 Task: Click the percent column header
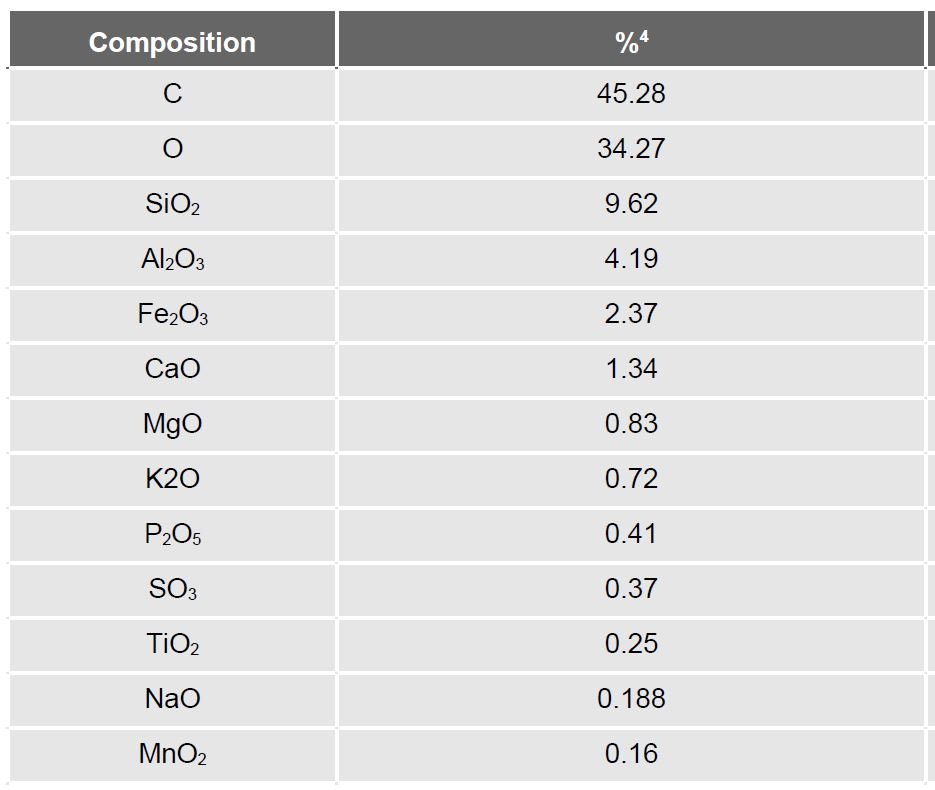631,43
